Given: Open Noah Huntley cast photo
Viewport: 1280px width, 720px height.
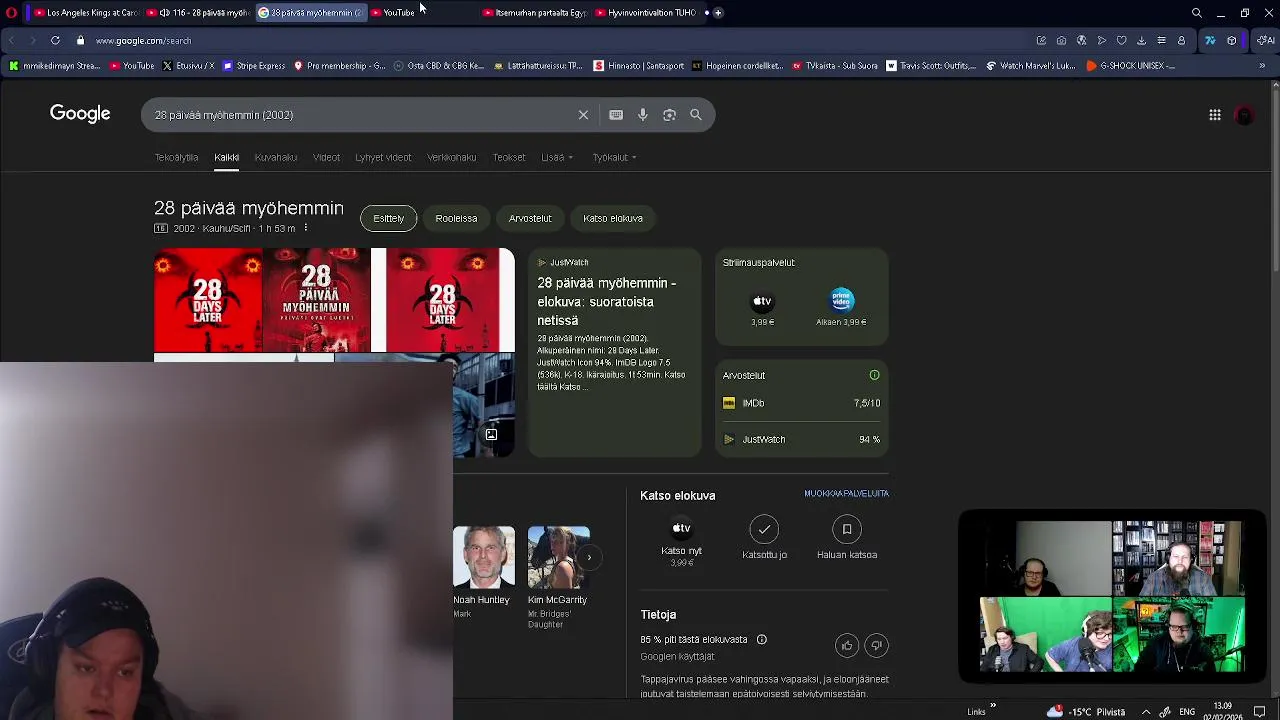Looking at the screenshot, I should tap(484, 557).
